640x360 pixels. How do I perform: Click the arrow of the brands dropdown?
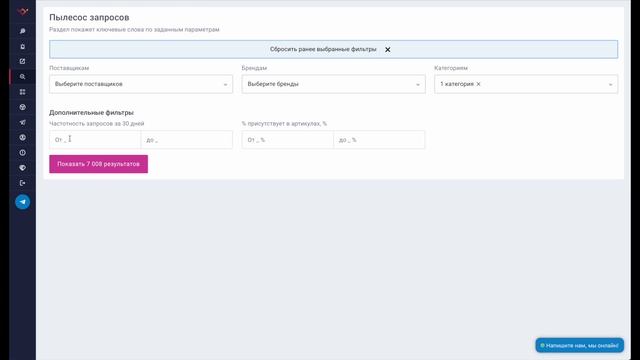(418, 84)
